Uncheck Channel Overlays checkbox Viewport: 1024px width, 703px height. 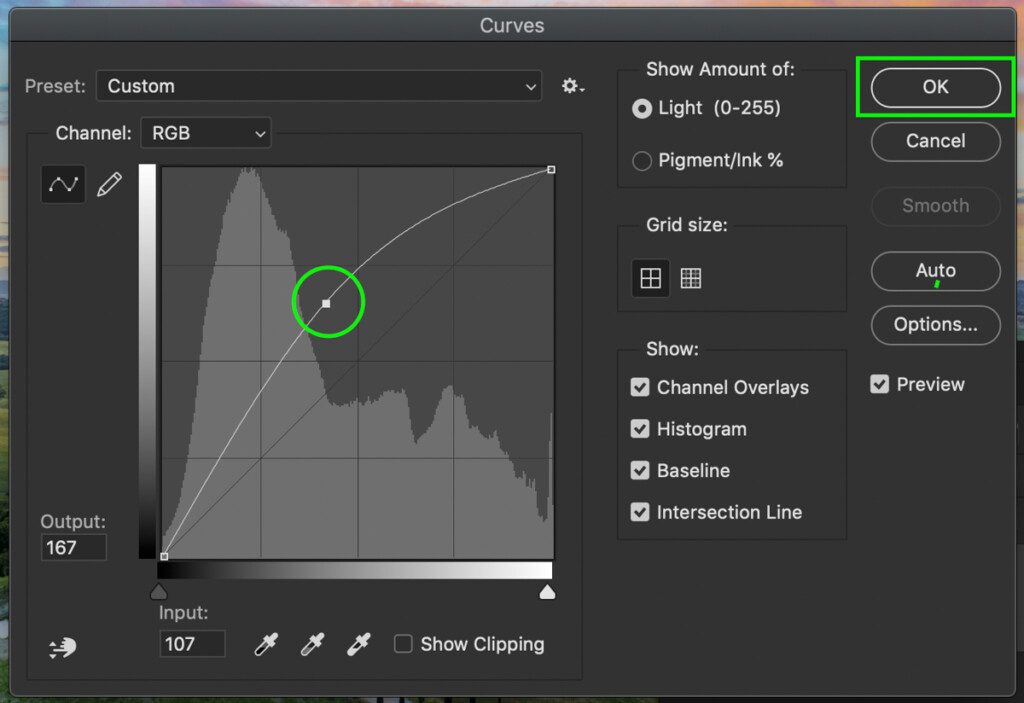pyautogui.click(x=640, y=387)
